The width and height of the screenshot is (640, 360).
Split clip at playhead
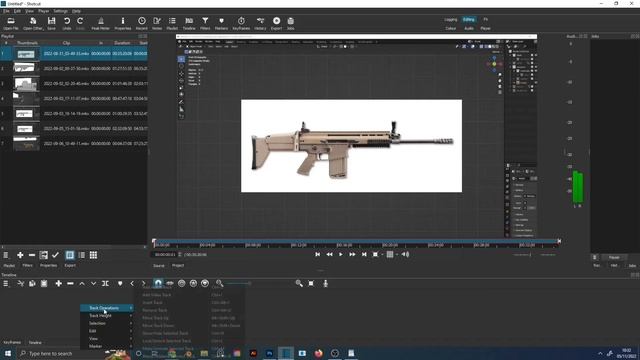[x=105, y=283]
